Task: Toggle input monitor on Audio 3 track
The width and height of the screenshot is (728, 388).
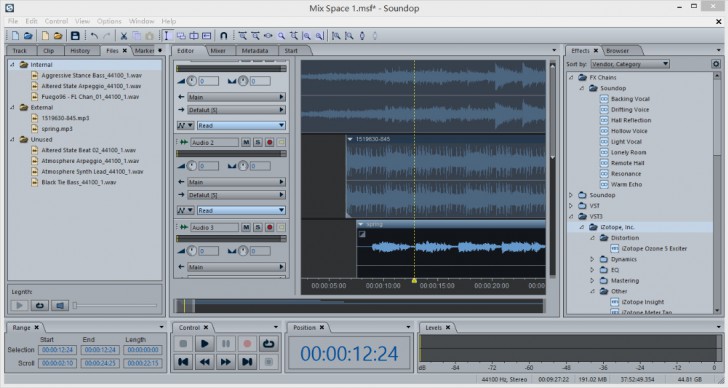Action: coord(281,227)
